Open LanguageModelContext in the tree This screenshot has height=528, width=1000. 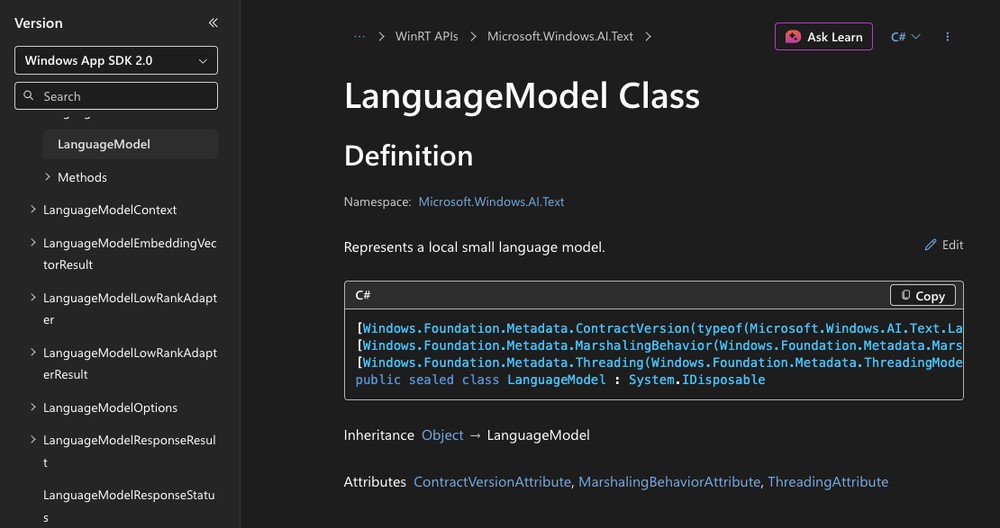pyautogui.click(x=110, y=210)
